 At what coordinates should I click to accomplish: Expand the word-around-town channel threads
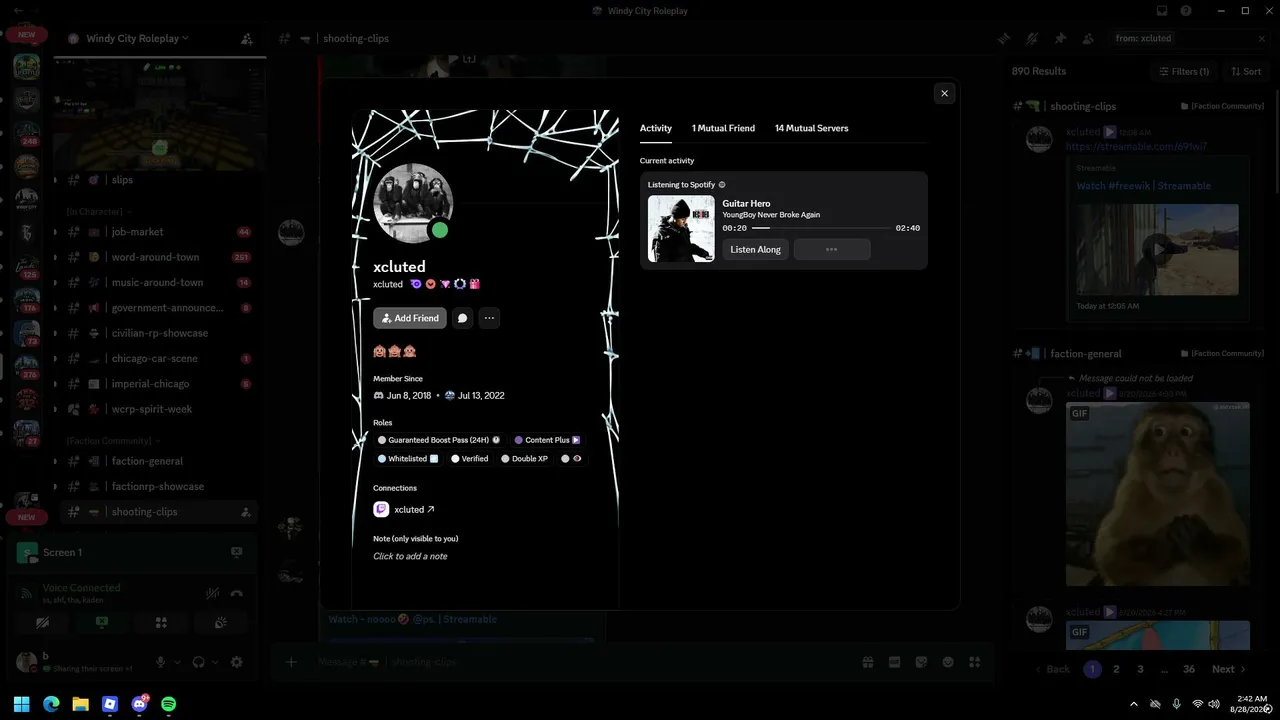pyautogui.click(x=55, y=257)
